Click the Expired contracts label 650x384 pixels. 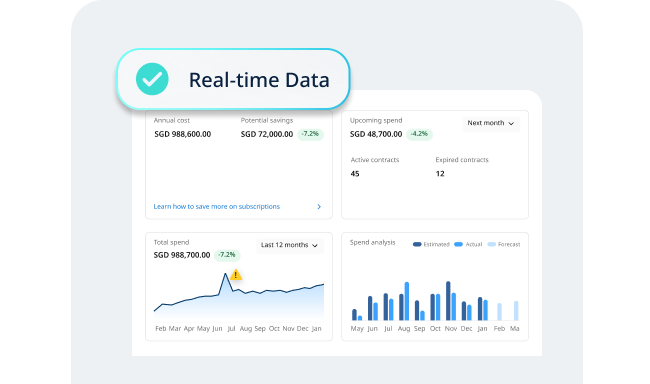pyautogui.click(x=462, y=160)
